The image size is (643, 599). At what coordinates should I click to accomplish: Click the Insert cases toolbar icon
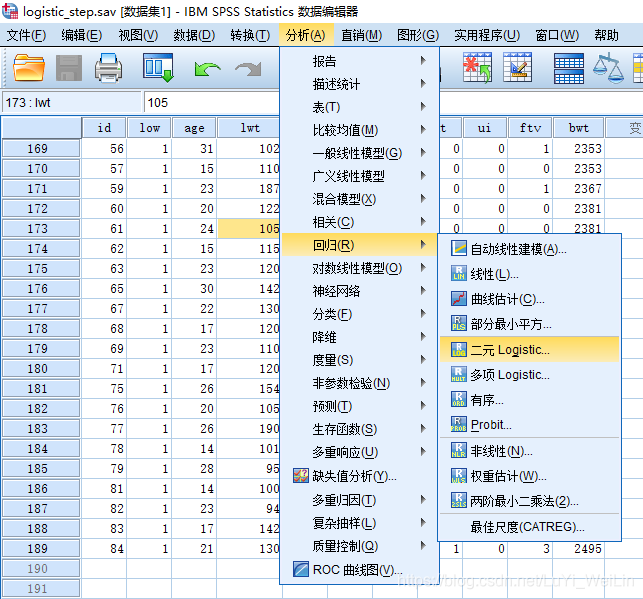[x=477, y=68]
